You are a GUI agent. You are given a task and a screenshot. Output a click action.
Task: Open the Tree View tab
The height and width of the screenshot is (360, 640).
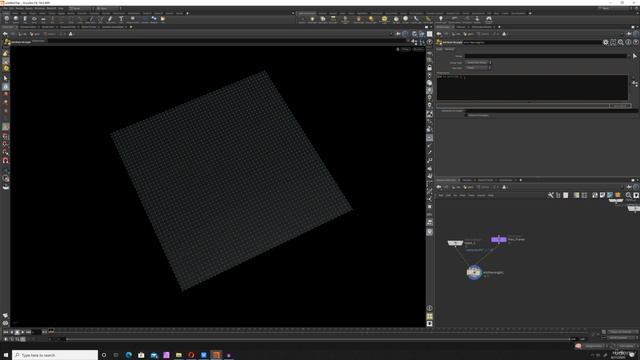(x=467, y=180)
